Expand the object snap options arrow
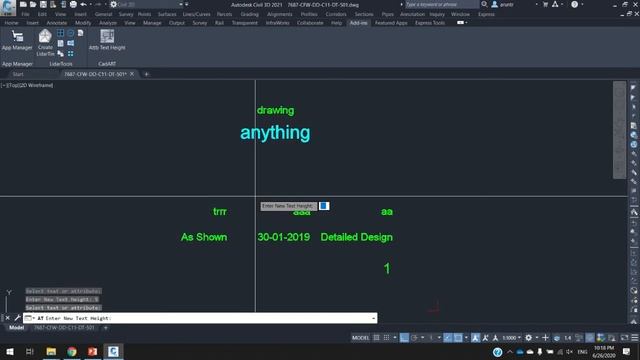Image resolution: width=640 pixels, height=360 pixels. (466, 338)
